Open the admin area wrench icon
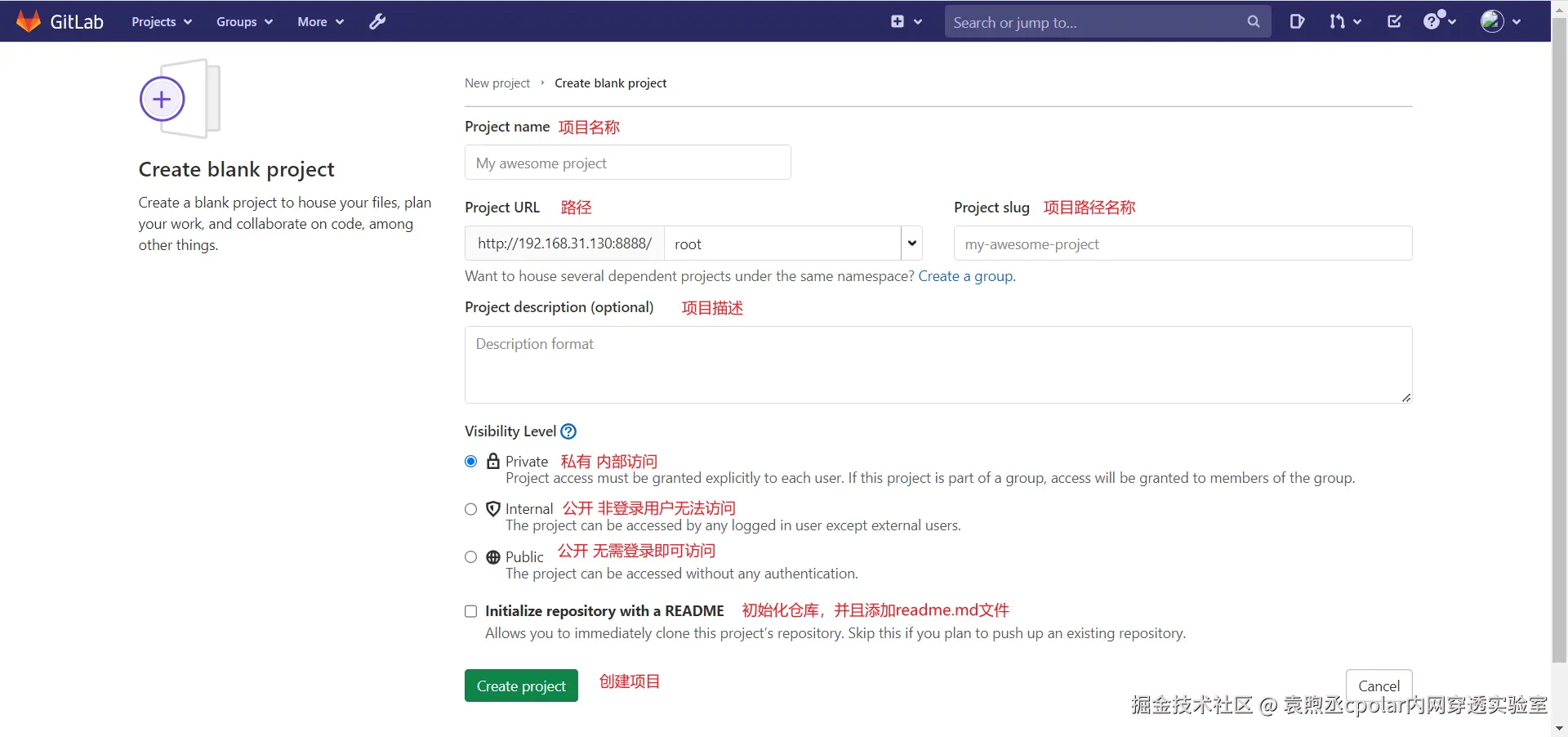This screenshot has width=1568, height=737. coord(377,22)
